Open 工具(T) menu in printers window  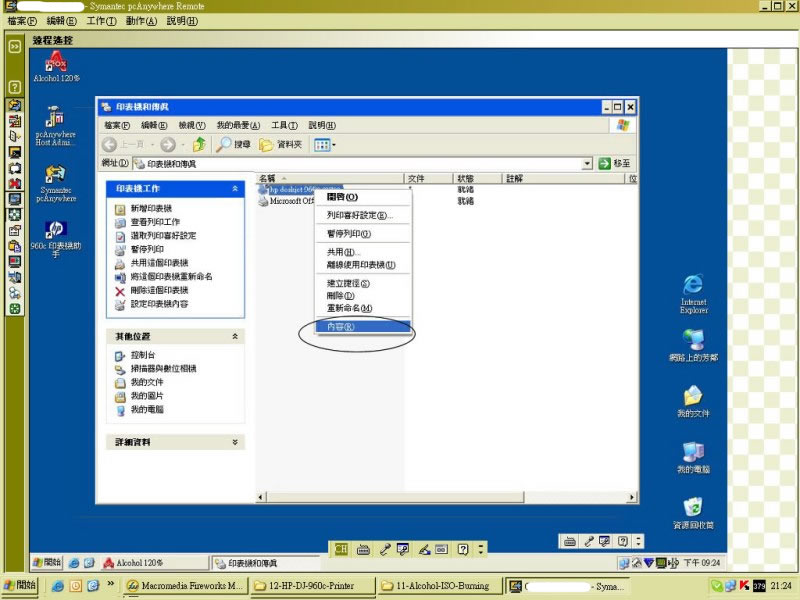[x=284, y=126]
